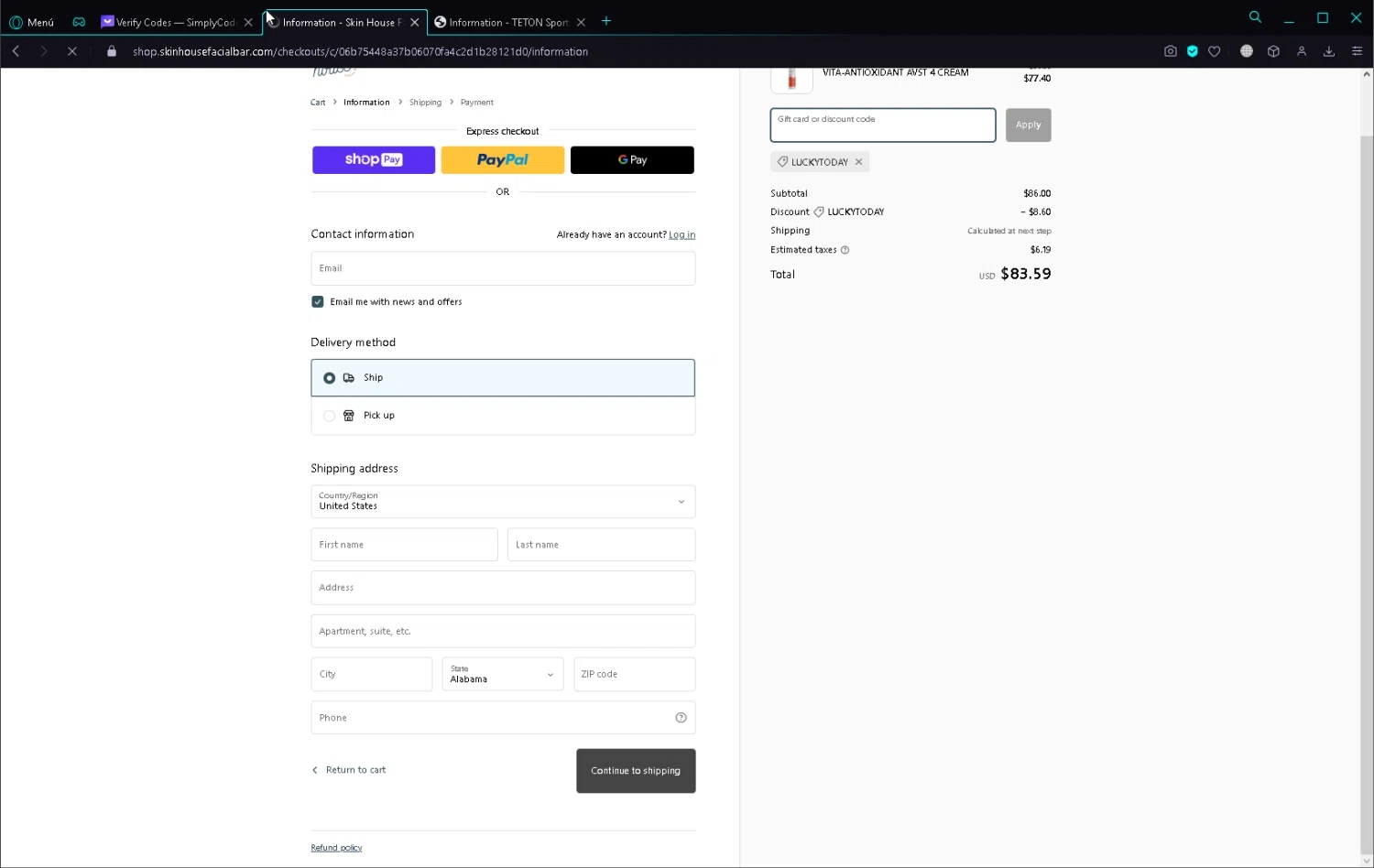Open the State dropdown showing Alabama
This screenshot has height=868, width=1374.
click(503, 674)
